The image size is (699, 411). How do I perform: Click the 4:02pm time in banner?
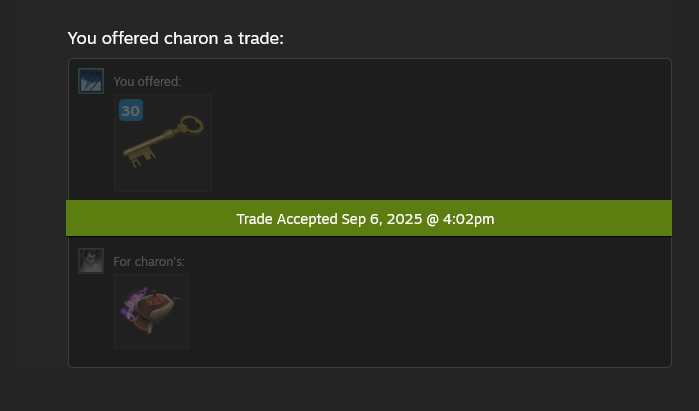(468, 219)
